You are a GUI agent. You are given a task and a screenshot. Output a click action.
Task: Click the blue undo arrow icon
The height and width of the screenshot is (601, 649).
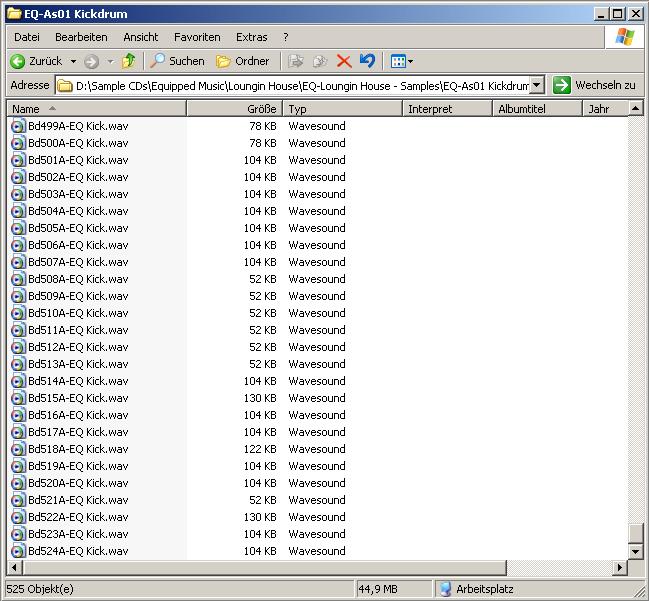pyautogui.click(x=367, y=61)
